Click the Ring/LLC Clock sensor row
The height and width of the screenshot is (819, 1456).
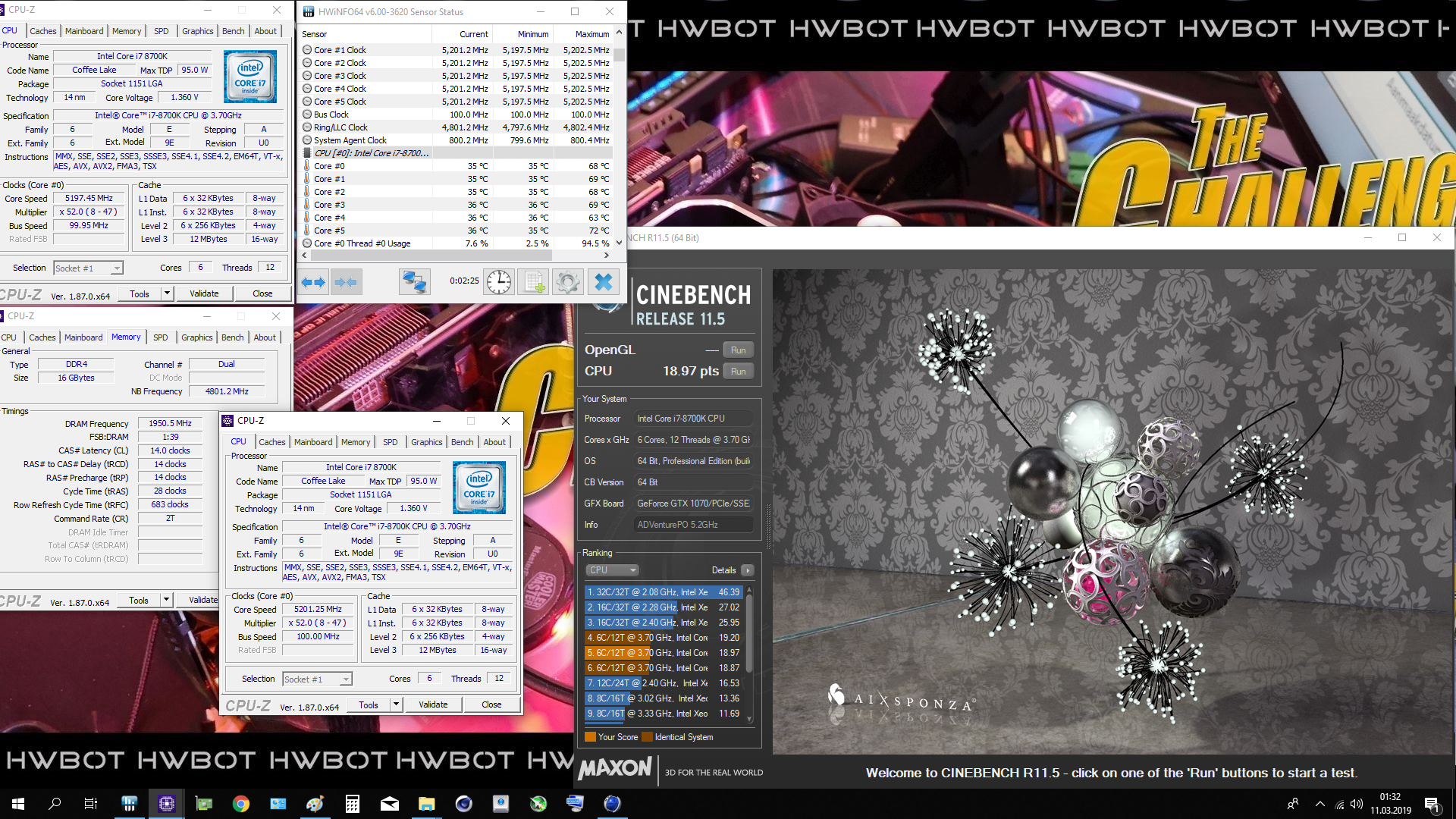tap(456, 127)
